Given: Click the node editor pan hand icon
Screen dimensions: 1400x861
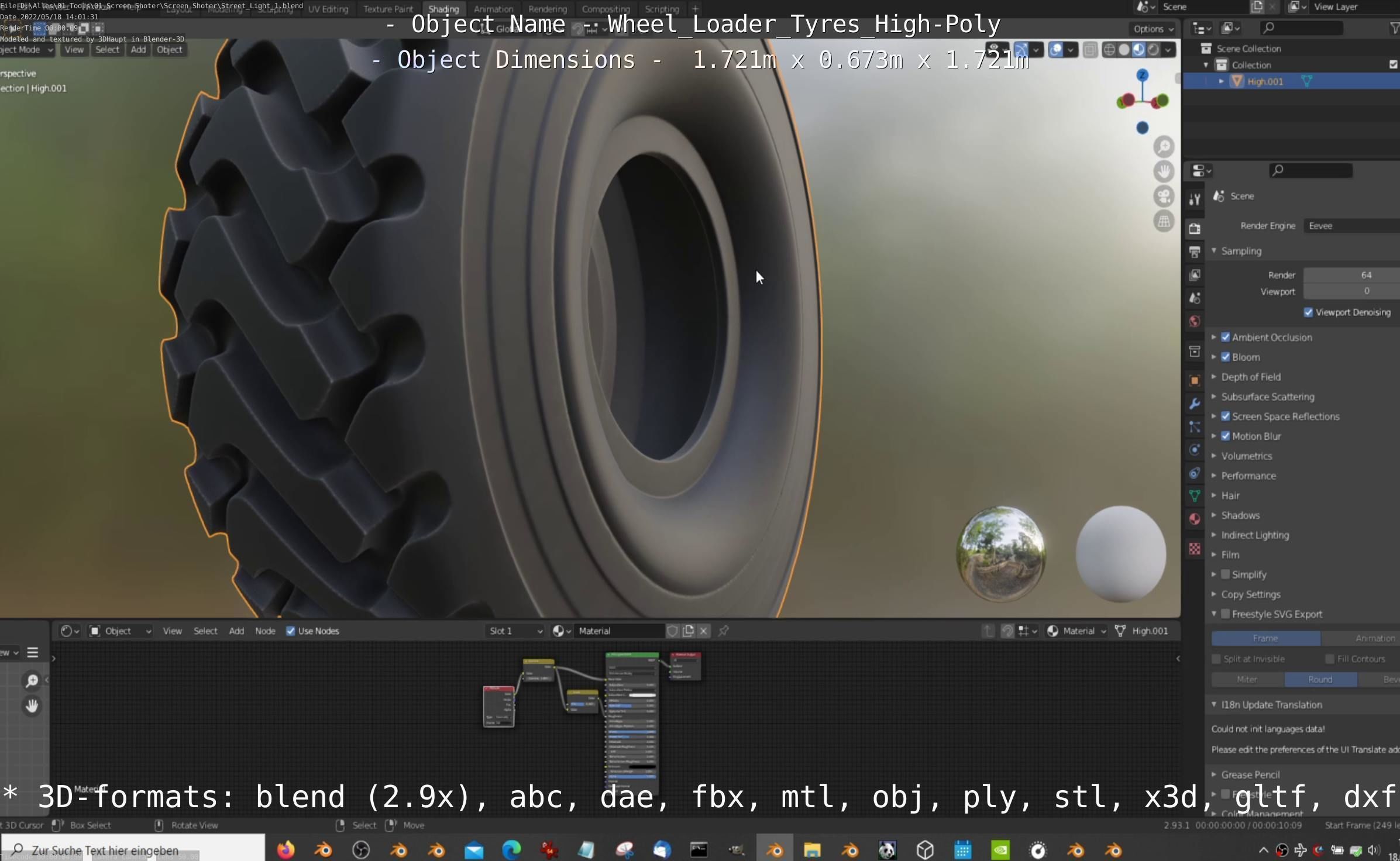Looking at the screenshot, I should coord(32,706).
